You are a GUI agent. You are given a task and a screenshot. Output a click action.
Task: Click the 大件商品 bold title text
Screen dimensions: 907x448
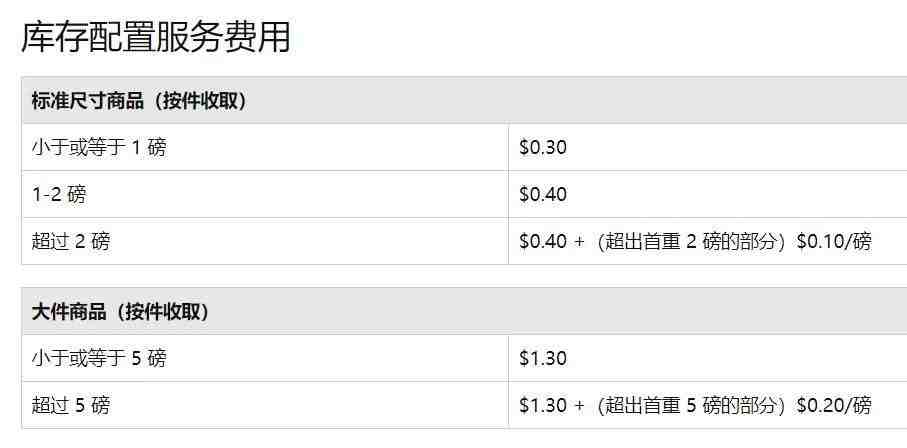tap(69, 312)
